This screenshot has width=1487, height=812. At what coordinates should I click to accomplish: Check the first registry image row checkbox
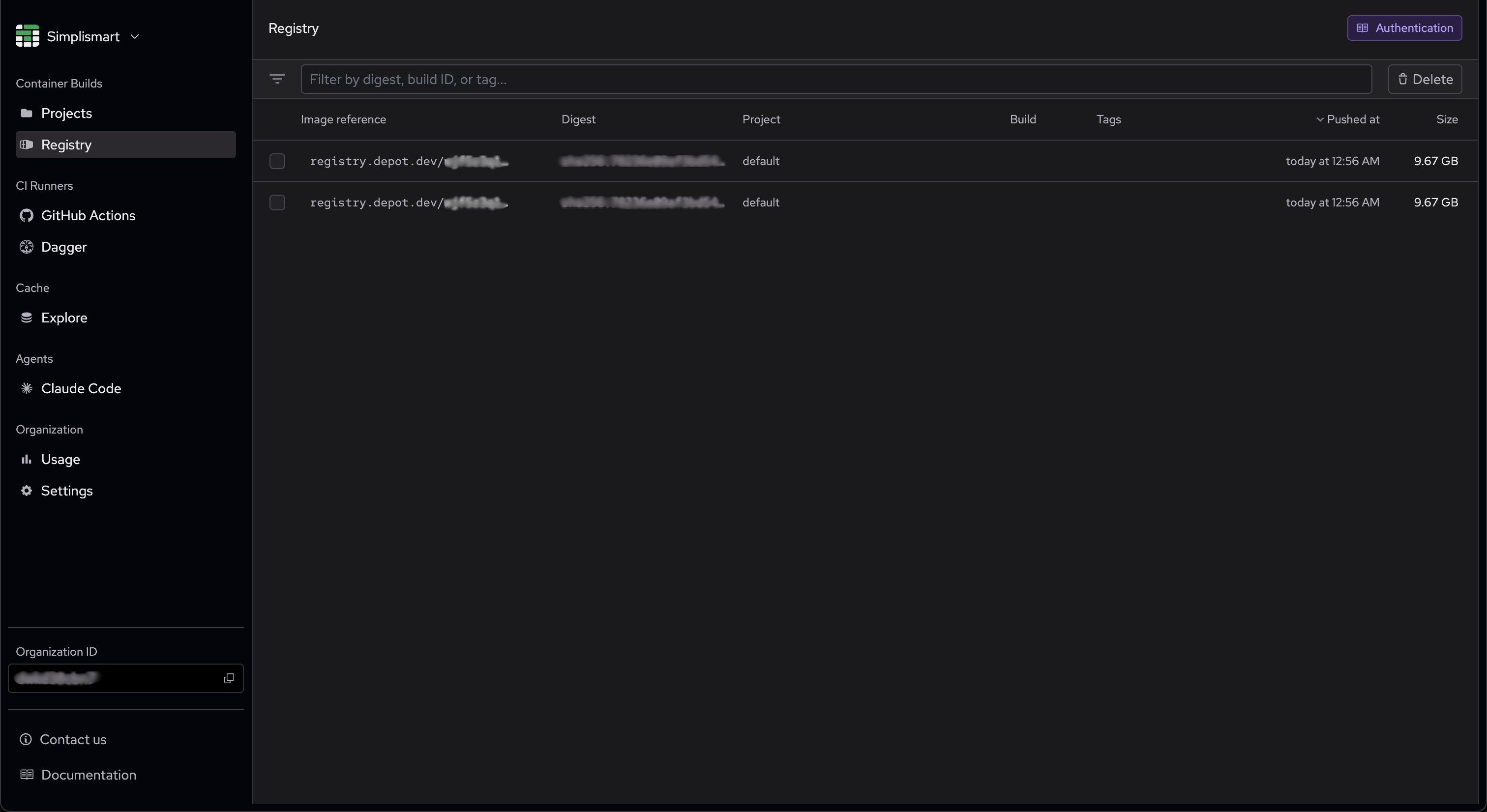coord(277,160)
